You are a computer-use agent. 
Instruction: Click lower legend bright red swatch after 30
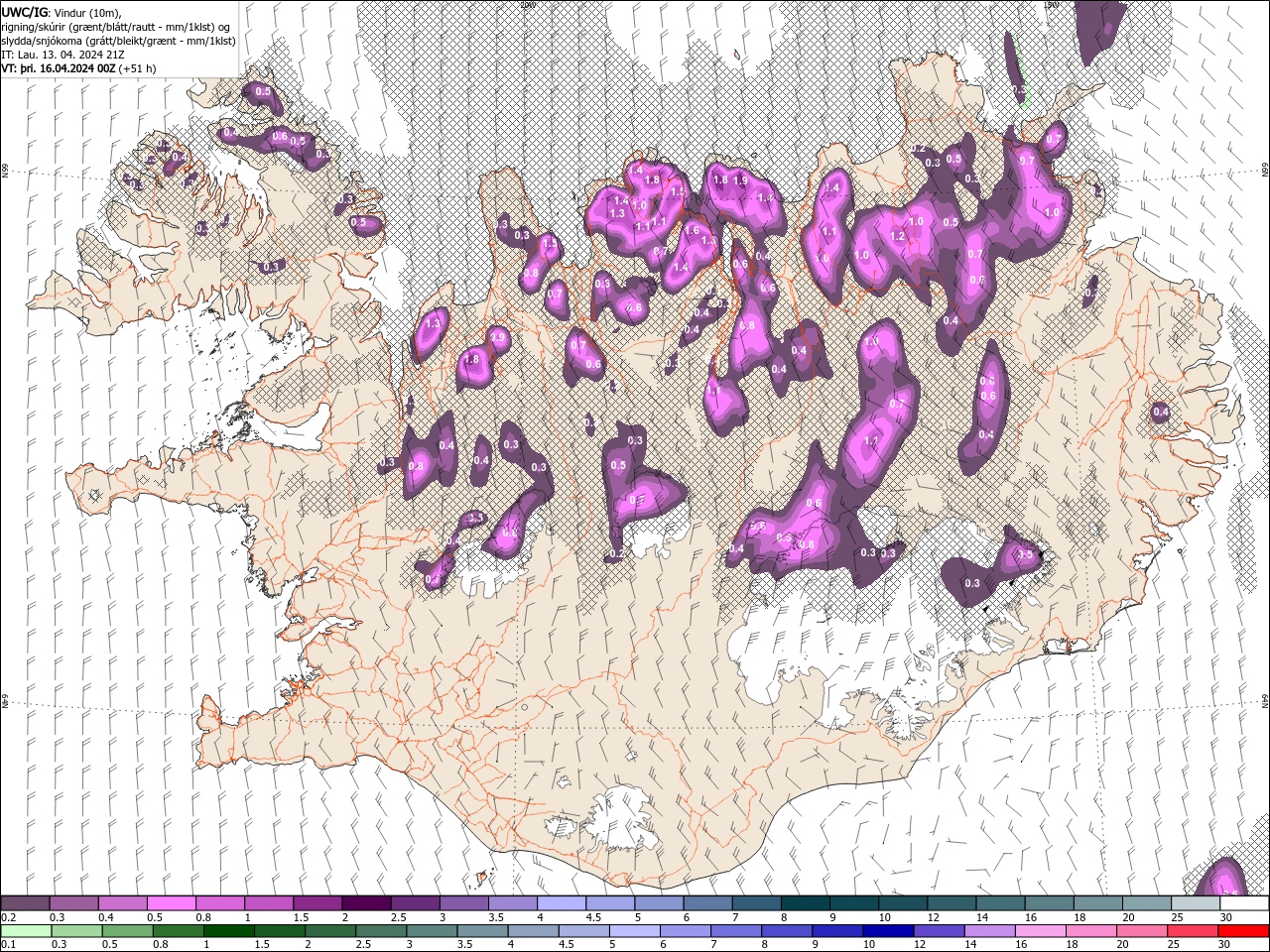pos(1245,931)
